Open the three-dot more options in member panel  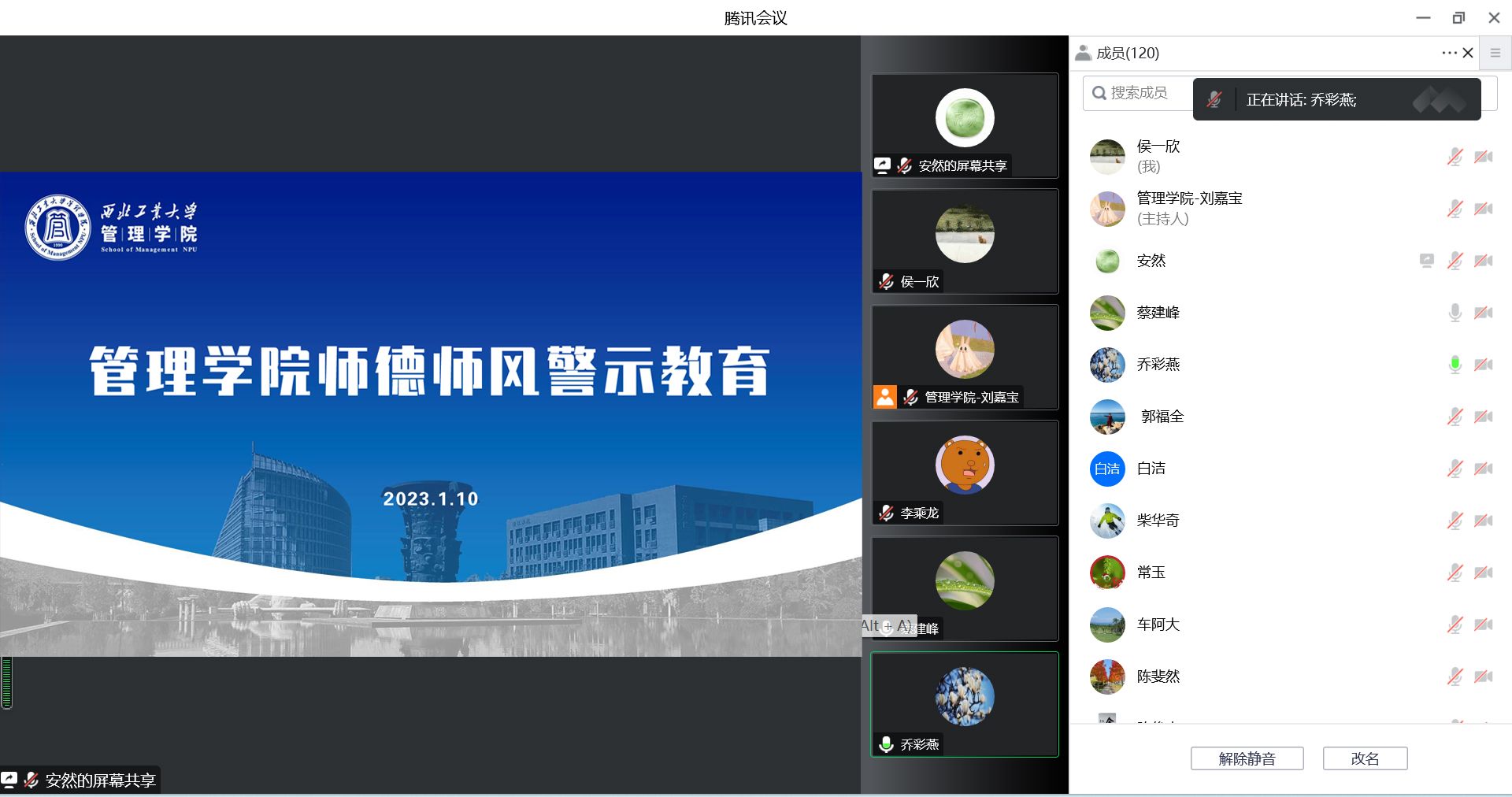click(1449, 53)
